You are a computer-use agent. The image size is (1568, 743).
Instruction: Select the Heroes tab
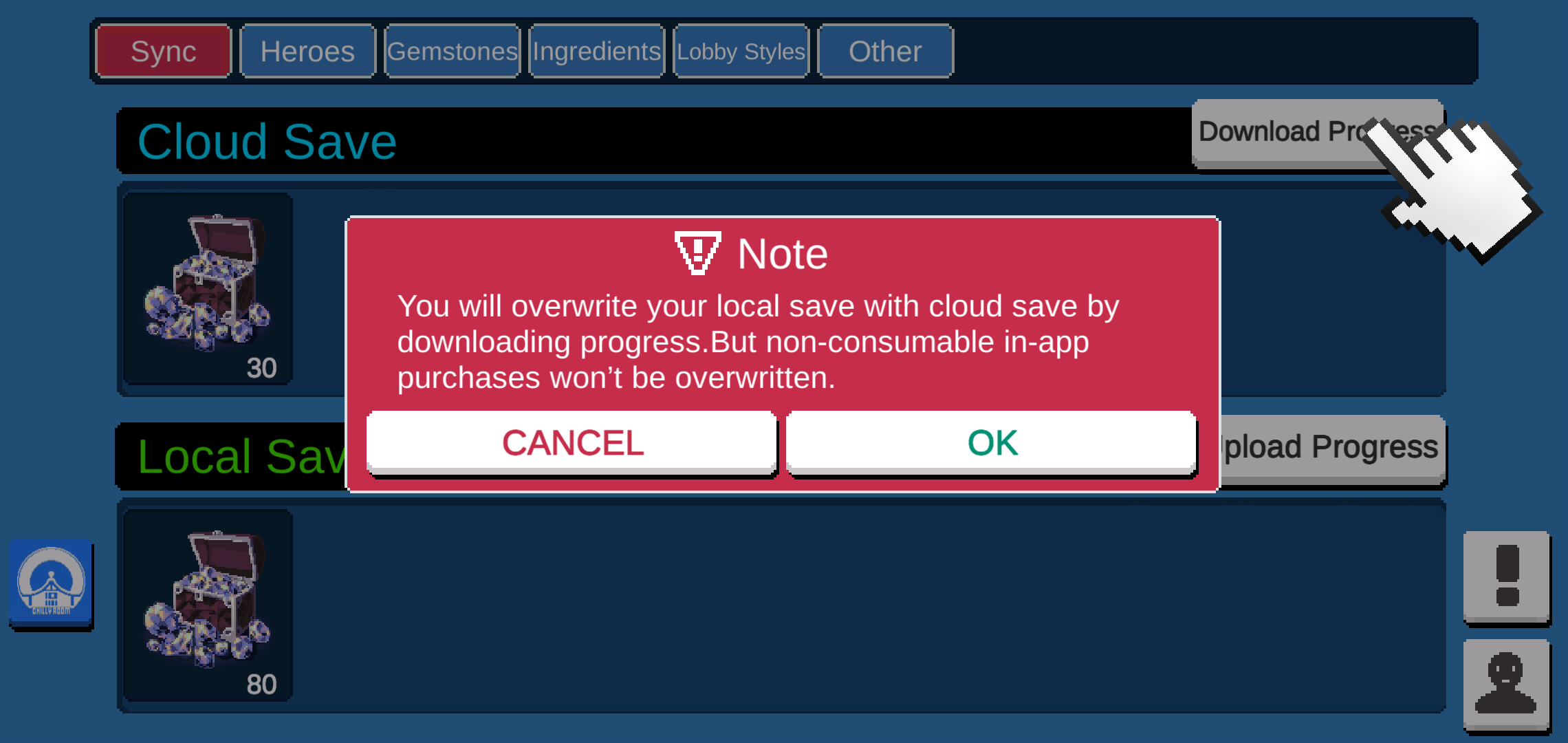[306, 51]
